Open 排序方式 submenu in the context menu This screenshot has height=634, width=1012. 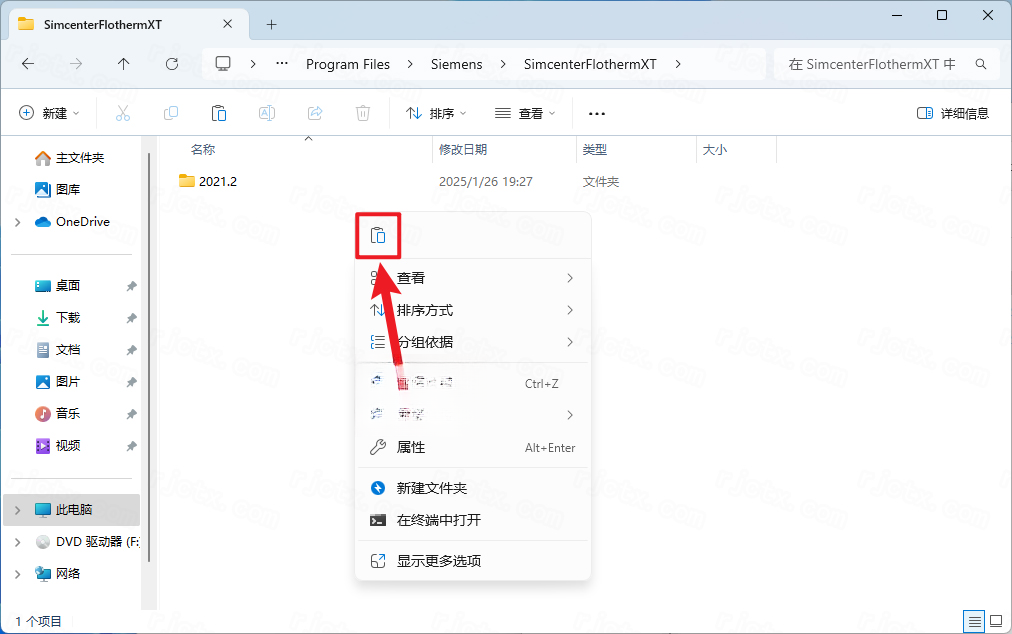pyautogui.click(x=472, y=311)
